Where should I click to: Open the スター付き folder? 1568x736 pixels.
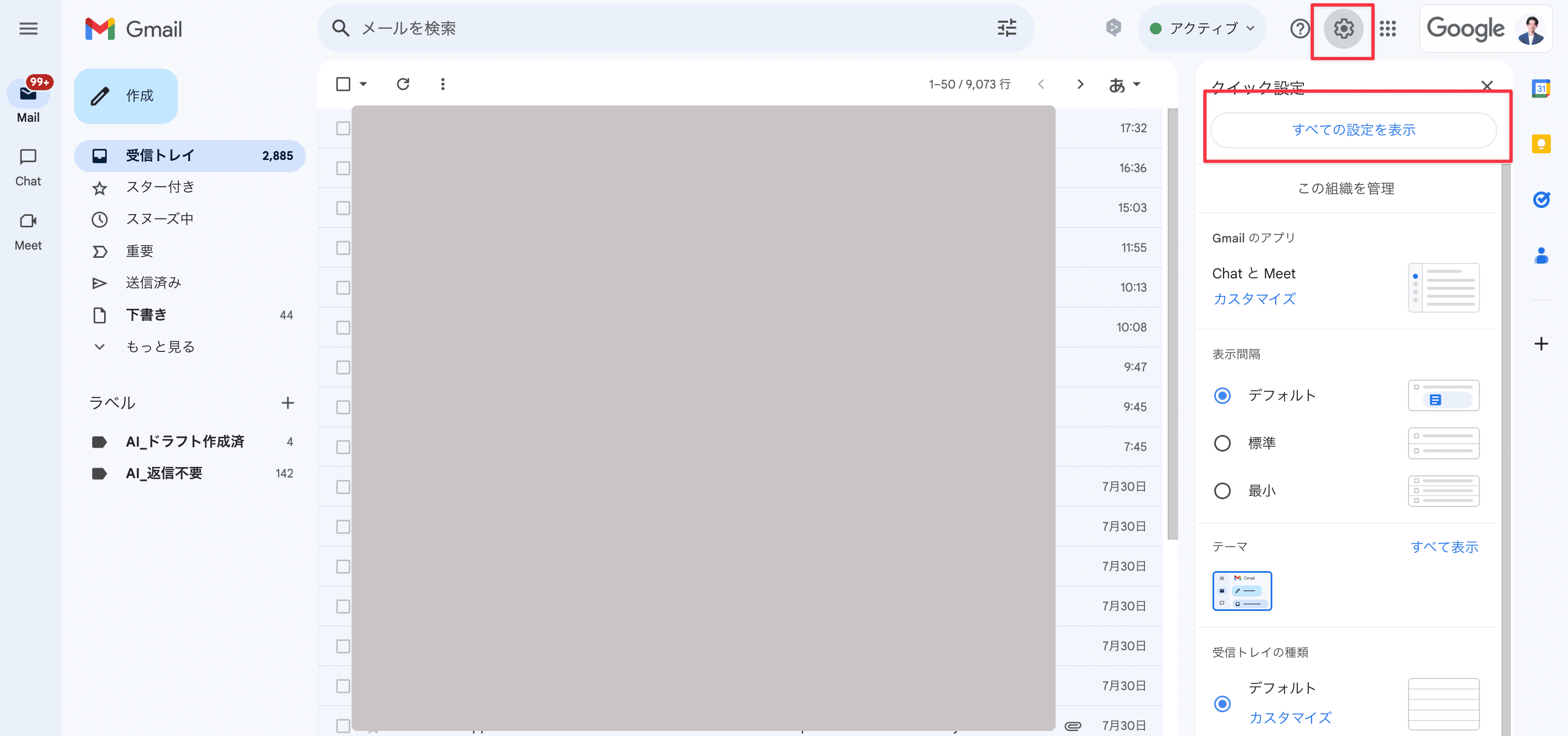point(159,188)
